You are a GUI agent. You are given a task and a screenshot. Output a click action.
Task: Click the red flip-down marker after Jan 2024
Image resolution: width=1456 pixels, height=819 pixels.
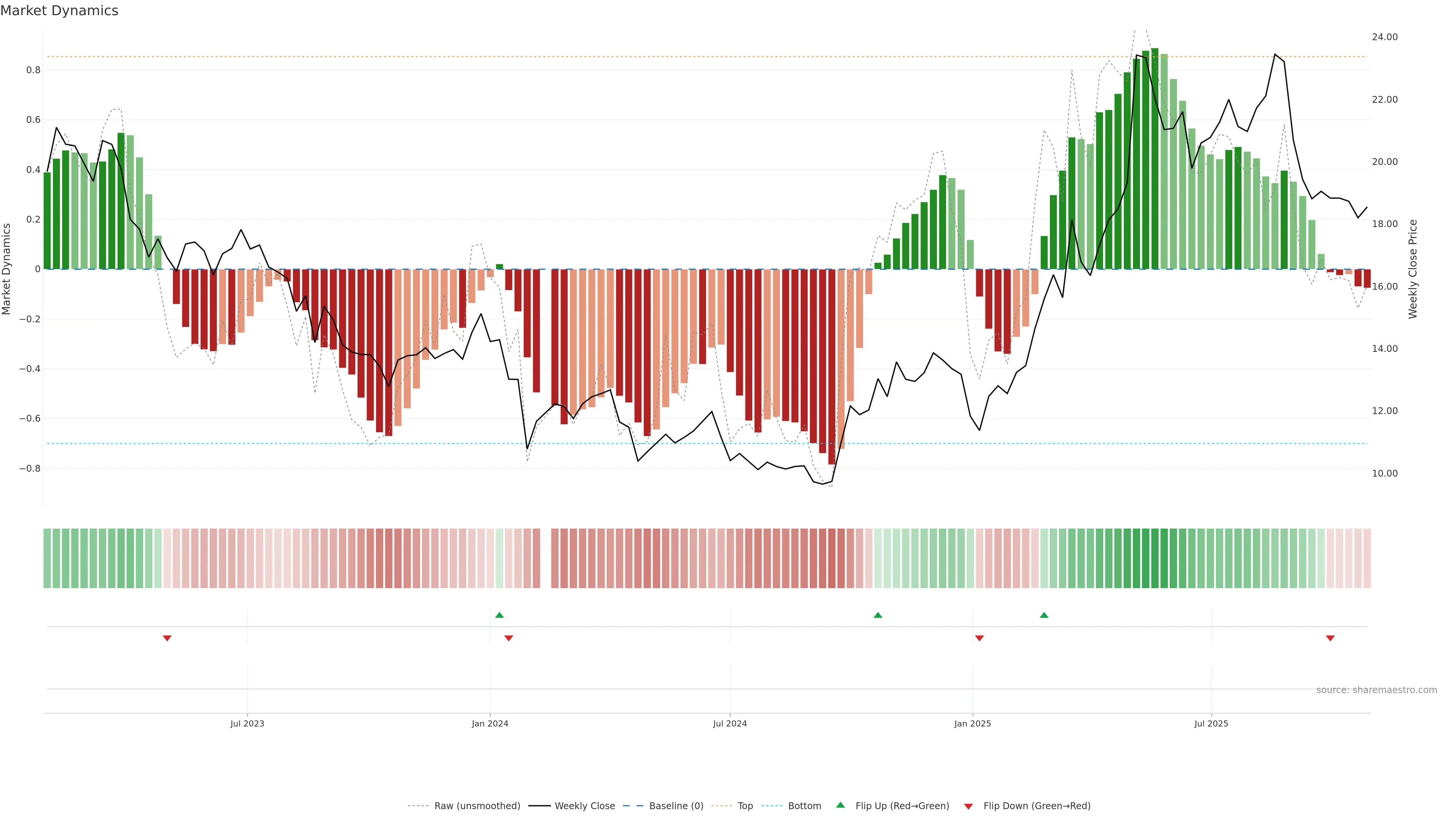point(509,638)
